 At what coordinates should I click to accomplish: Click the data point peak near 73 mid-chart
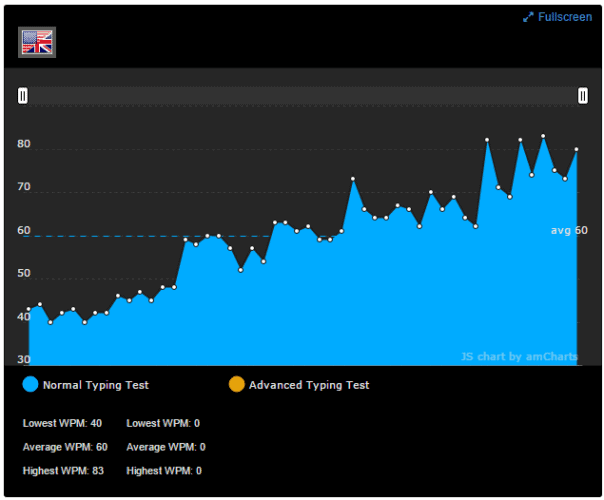pos(353,179)
